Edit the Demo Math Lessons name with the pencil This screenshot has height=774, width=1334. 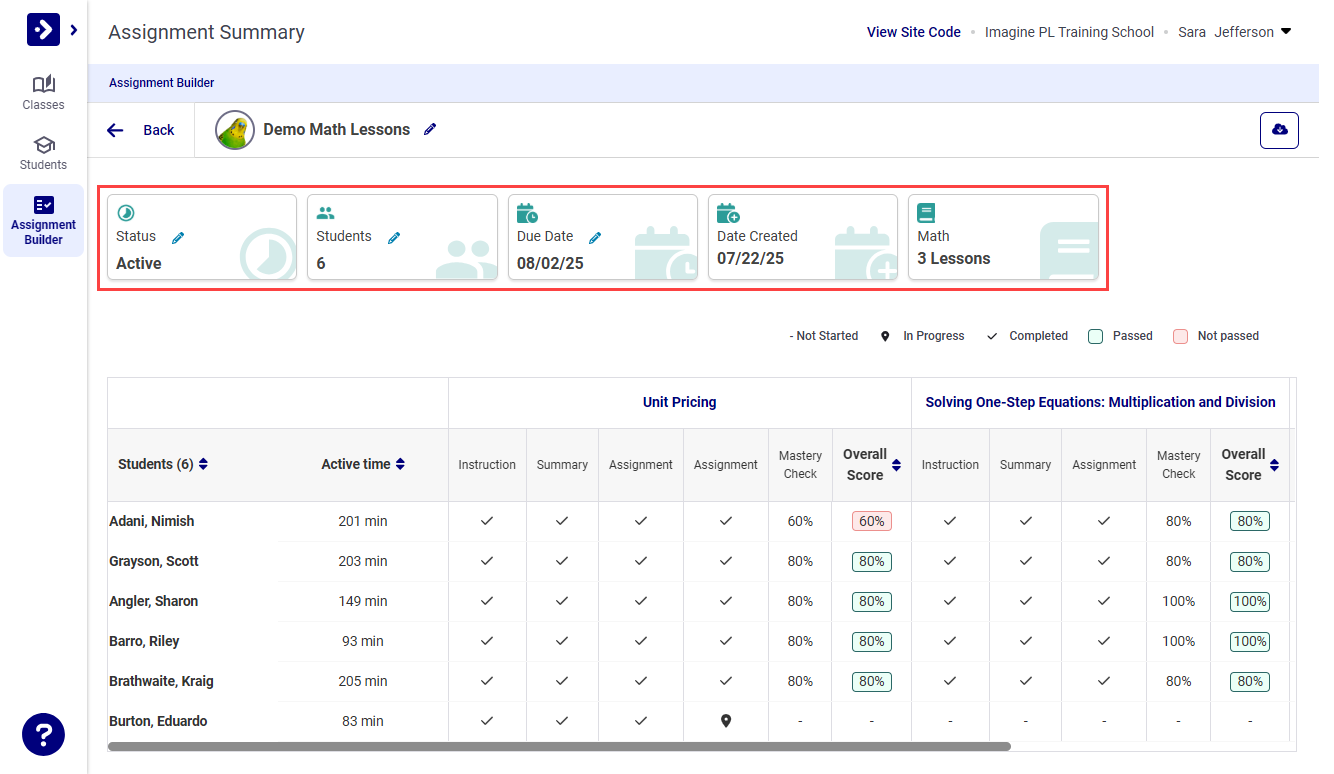pos(430,129)
